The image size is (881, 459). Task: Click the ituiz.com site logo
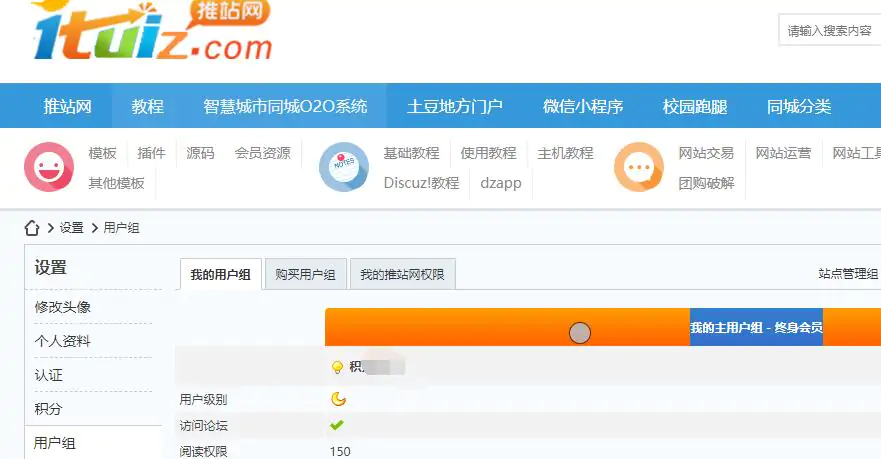pyautogui.click(x=152, y=30)
